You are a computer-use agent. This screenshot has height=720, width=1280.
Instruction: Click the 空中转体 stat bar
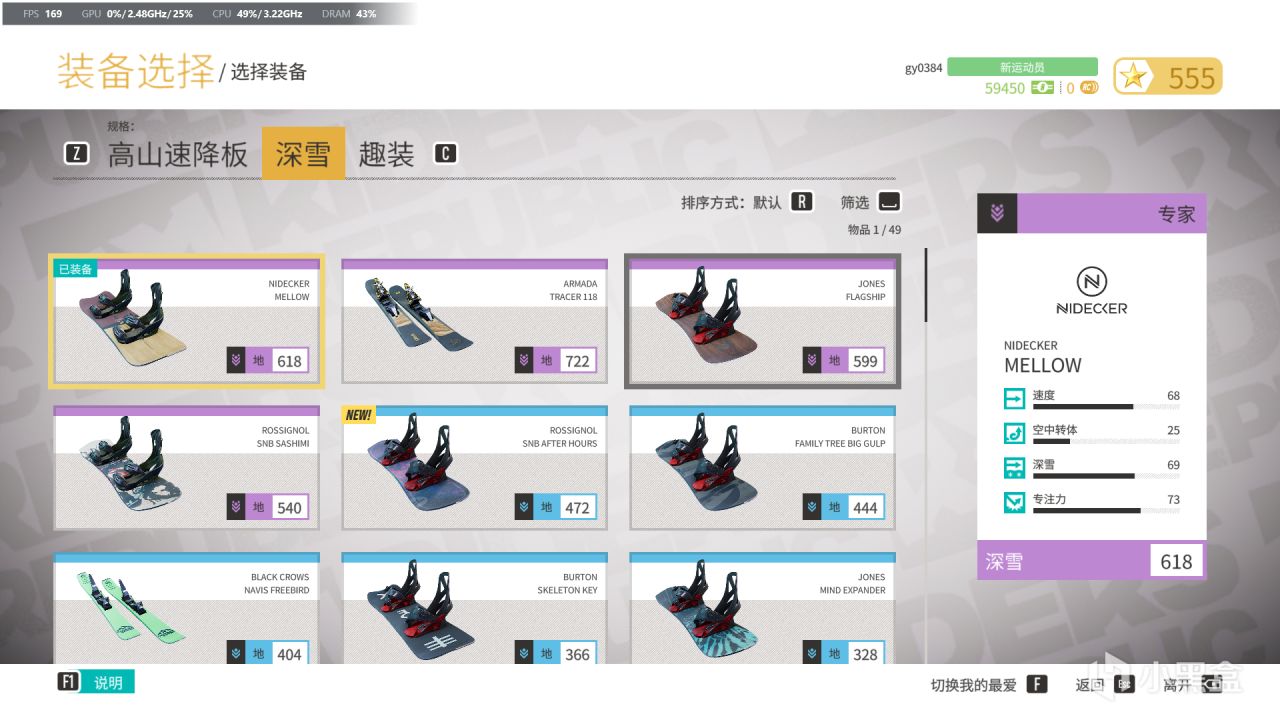1106,441
